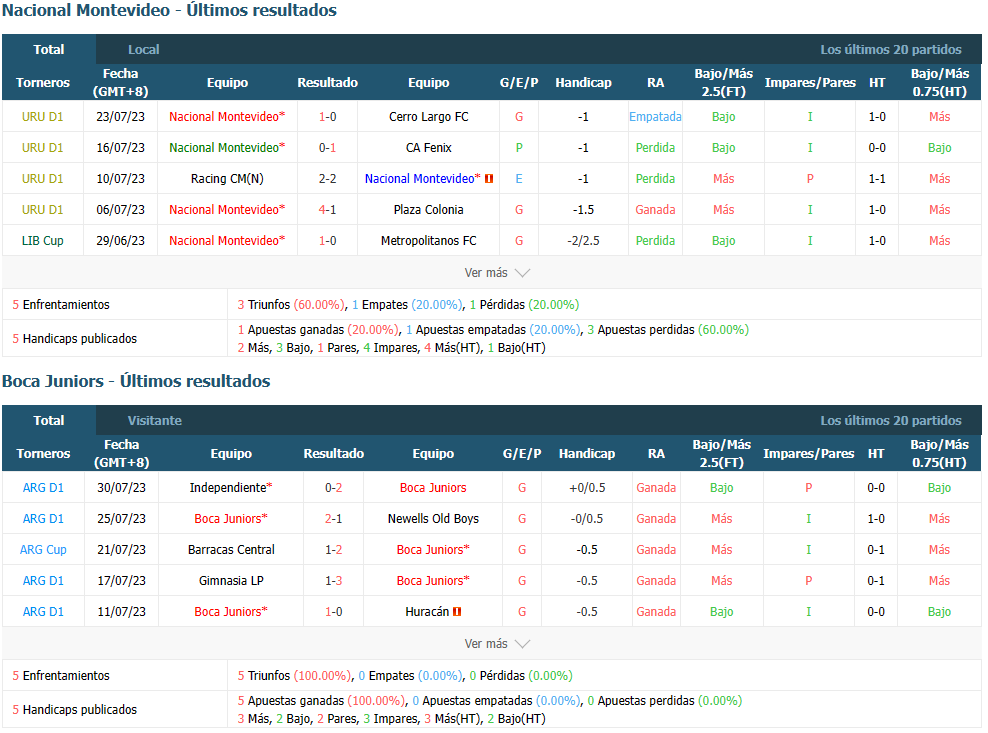The height and width of the screenshot is (733, 988).
Task: Click '5 Apuestas ganadas (100.00%)' text
Action: (321, 701)
